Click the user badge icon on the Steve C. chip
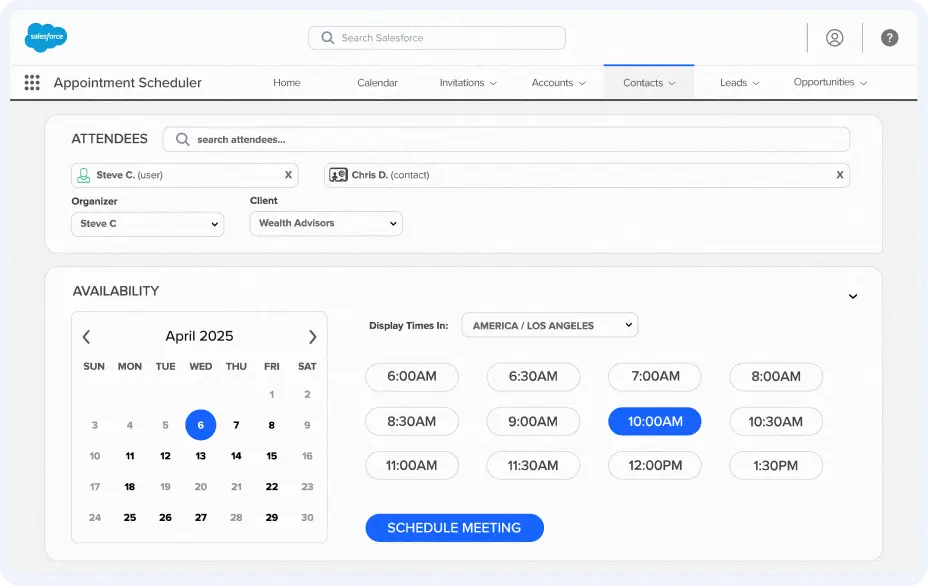Viewport: 928px width, 586px height. [x=82, y=174]
